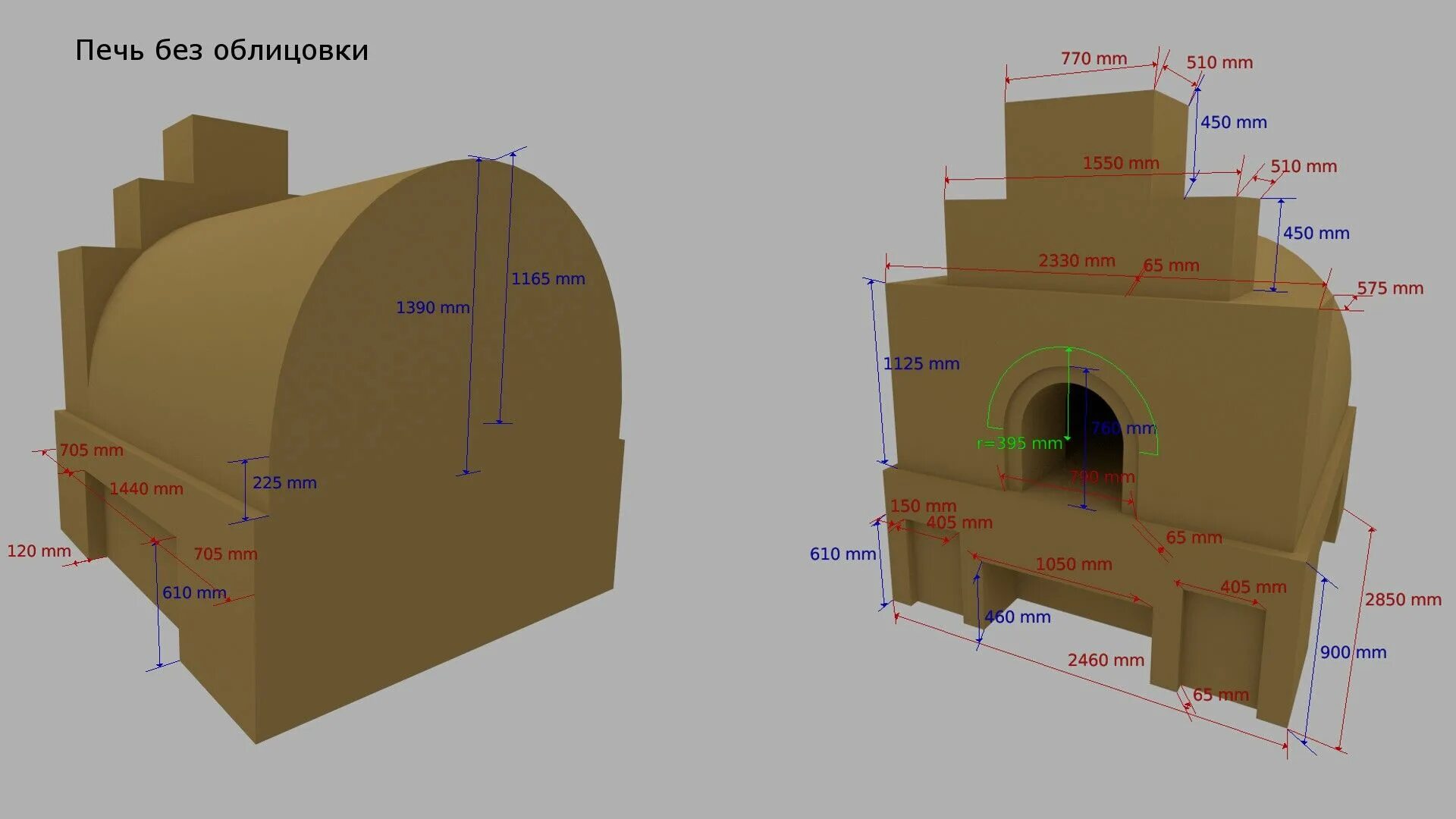Click the '405 mm' label under '150 mm'

pos(959,522)
